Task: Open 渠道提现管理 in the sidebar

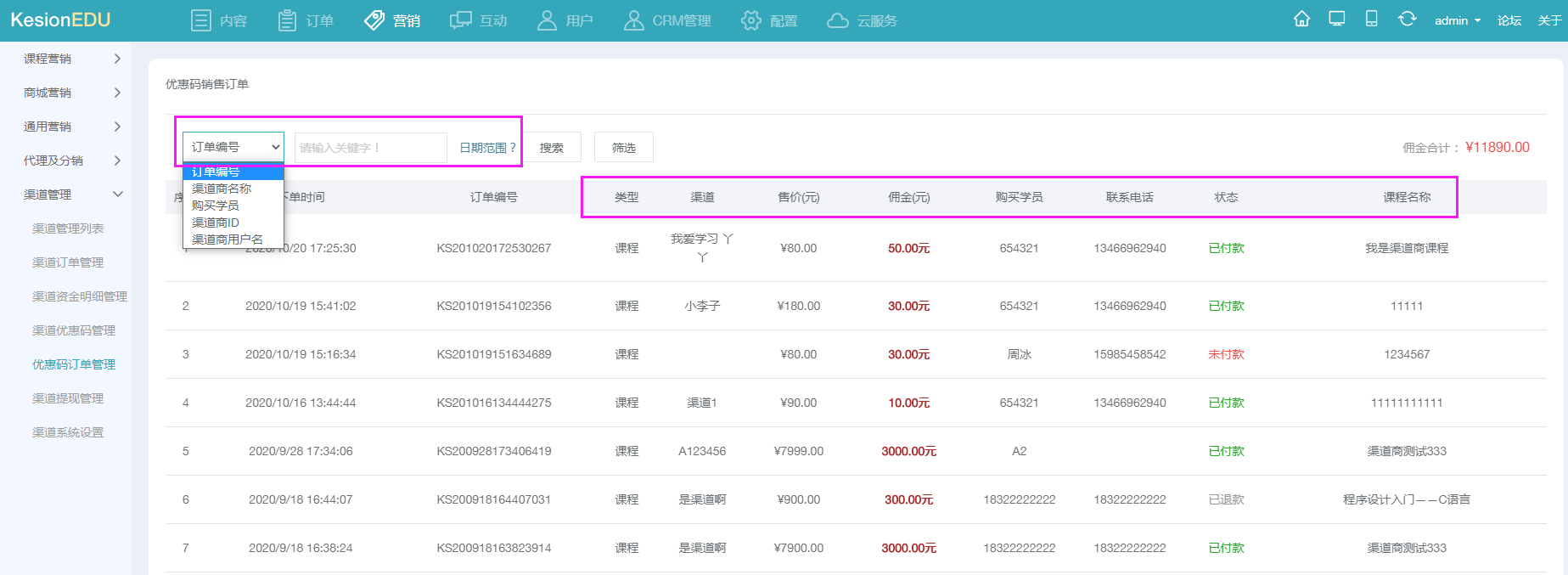Action: tap(68, 398)
